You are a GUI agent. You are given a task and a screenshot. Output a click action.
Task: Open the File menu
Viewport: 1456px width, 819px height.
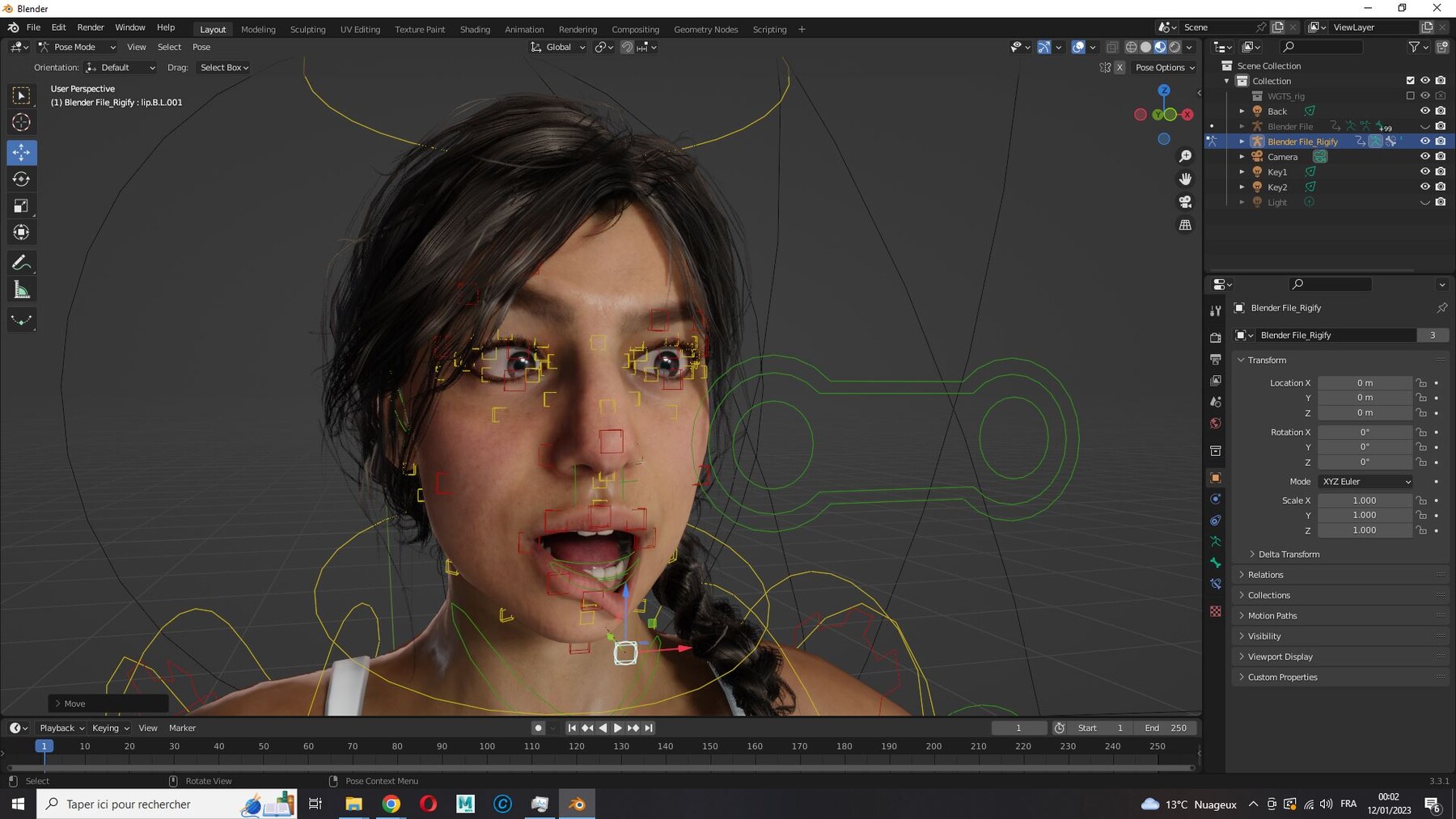[x=33, y=27]
